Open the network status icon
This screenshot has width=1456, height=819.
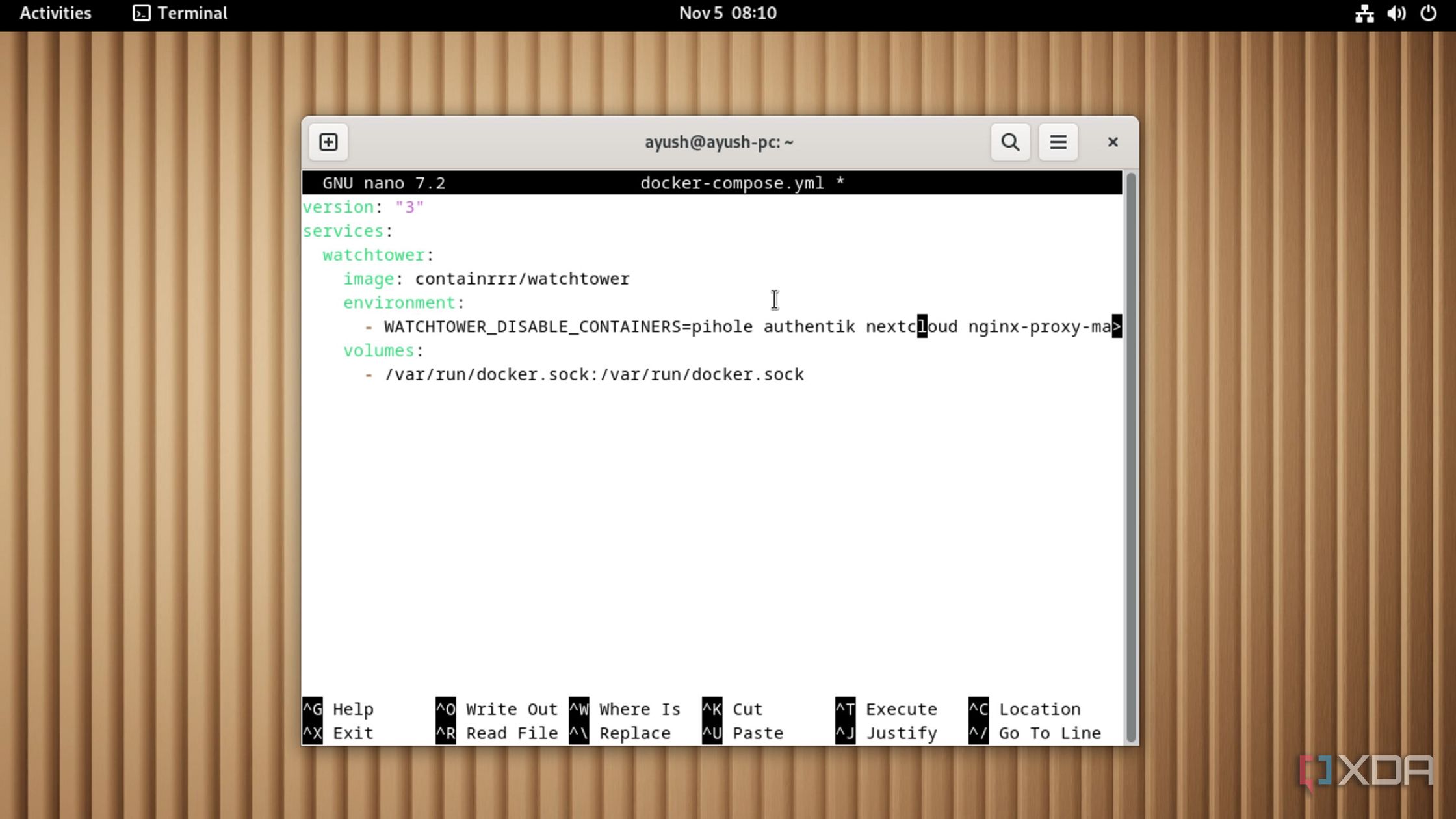click(x=1364, y=13)
